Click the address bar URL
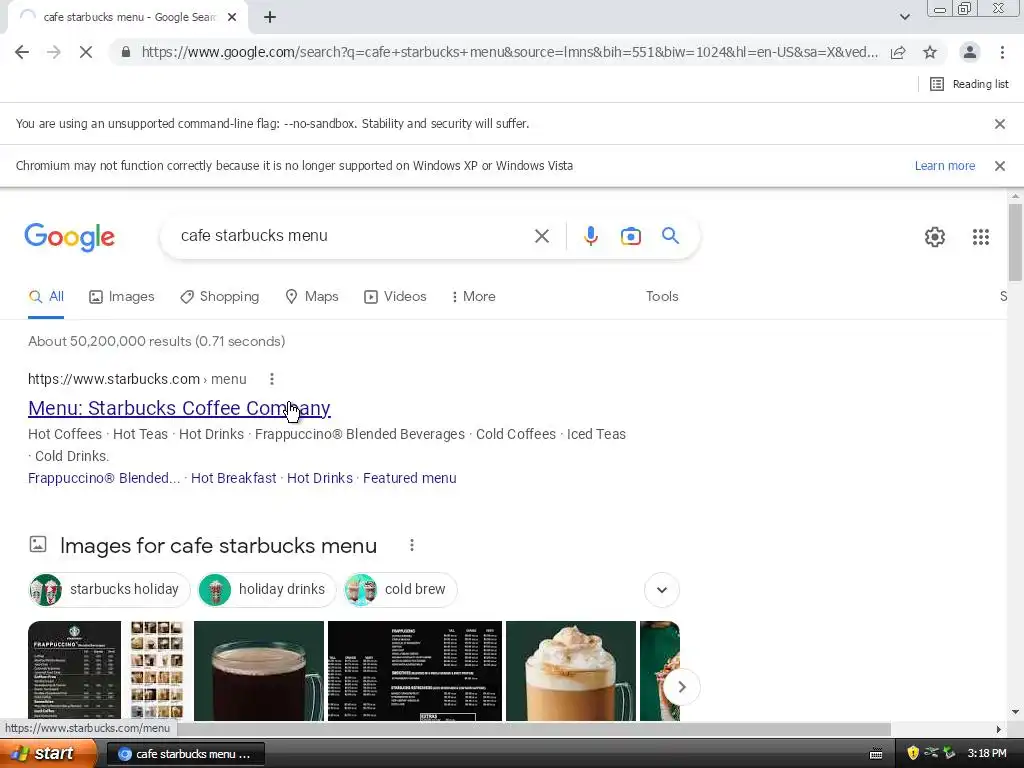The height and width of the screenshot is (768, 1024). point(509,52)
